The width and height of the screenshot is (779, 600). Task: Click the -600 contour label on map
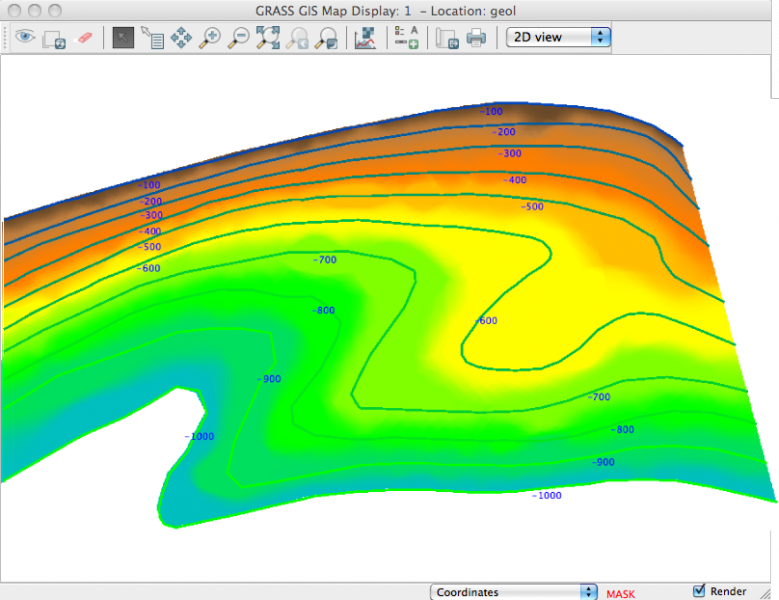click(x=486, y=321)
